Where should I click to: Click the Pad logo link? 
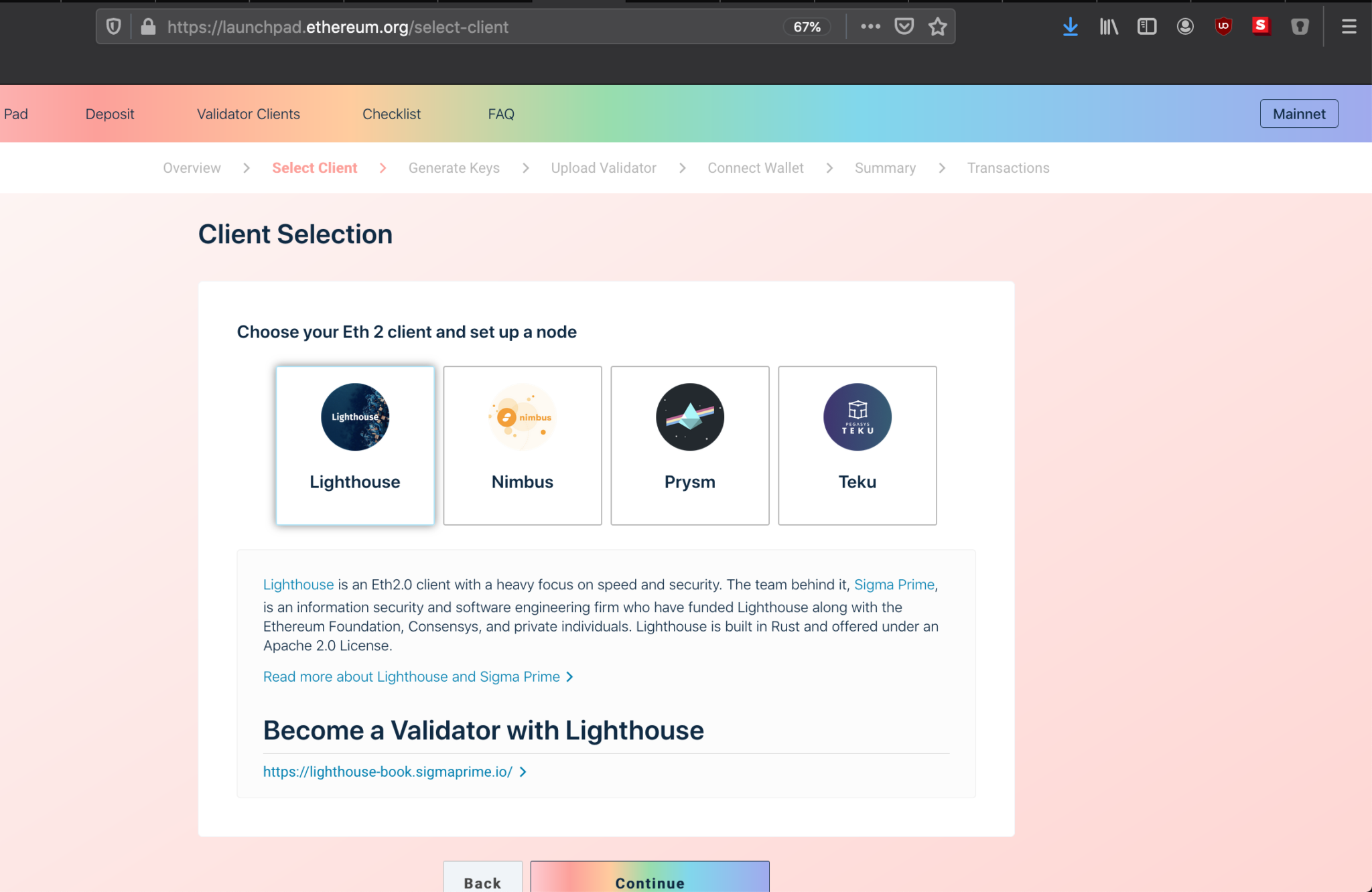[15, 114]
